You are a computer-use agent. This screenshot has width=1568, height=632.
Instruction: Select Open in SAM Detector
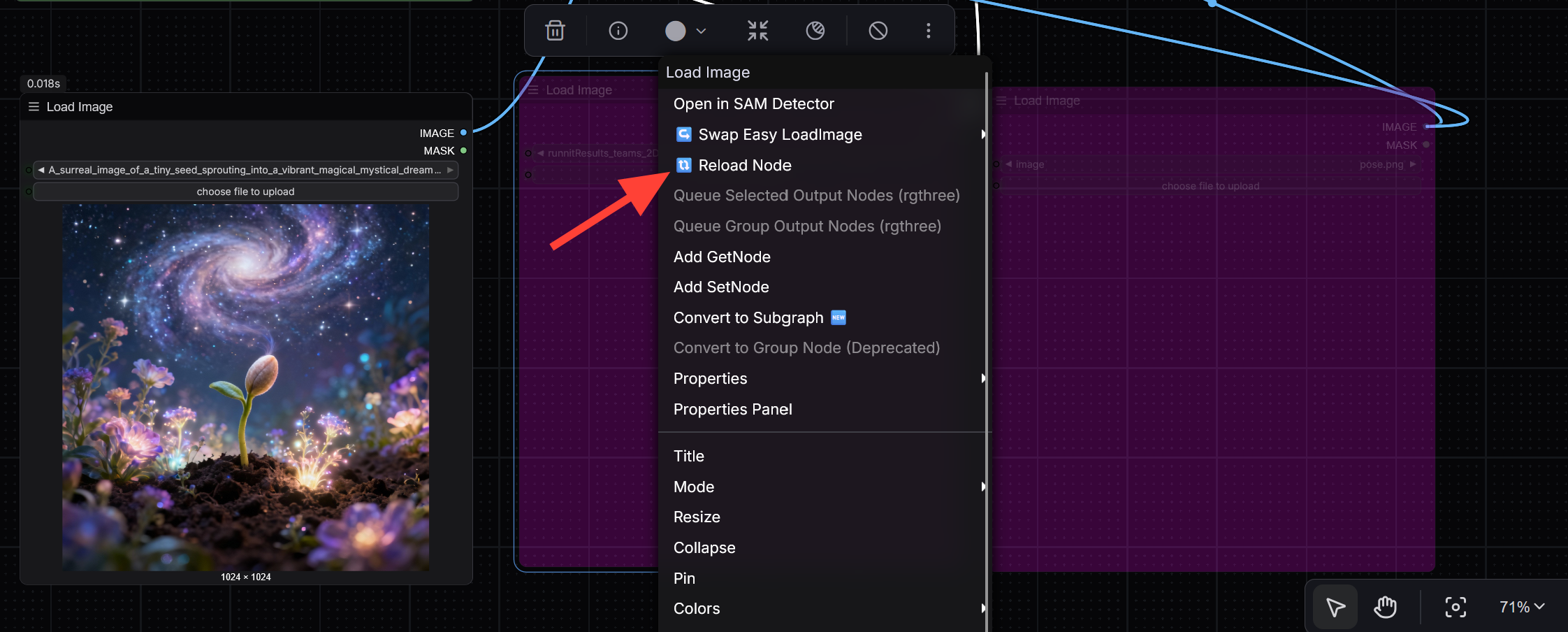[x=753, y=103]
